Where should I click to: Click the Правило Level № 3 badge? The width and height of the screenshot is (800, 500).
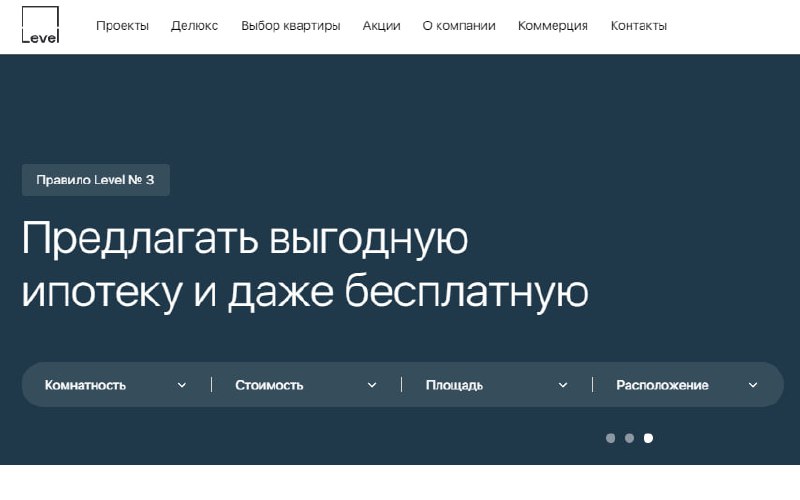(95, 180)
